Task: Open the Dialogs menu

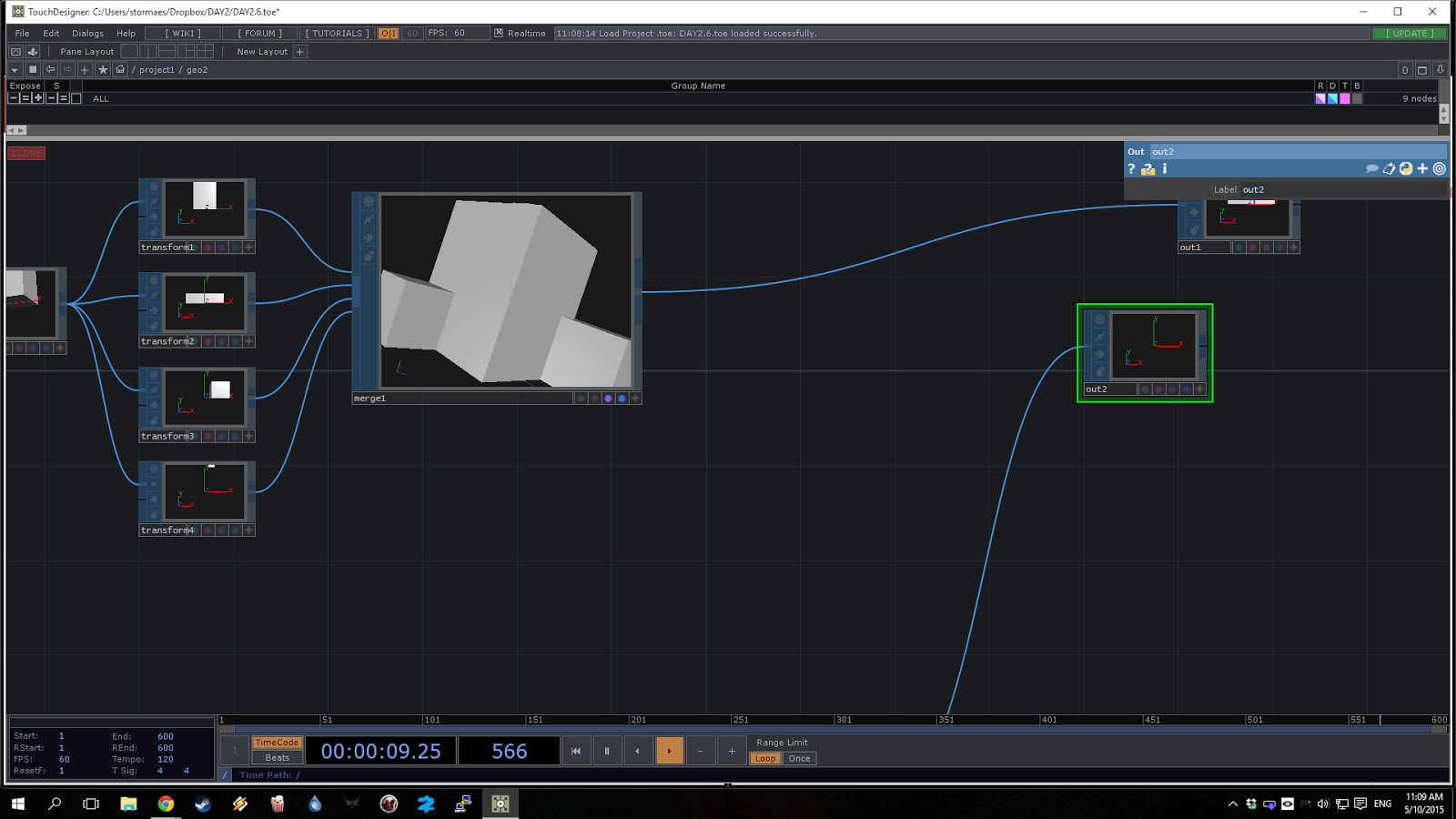Action: pos(87,32)
